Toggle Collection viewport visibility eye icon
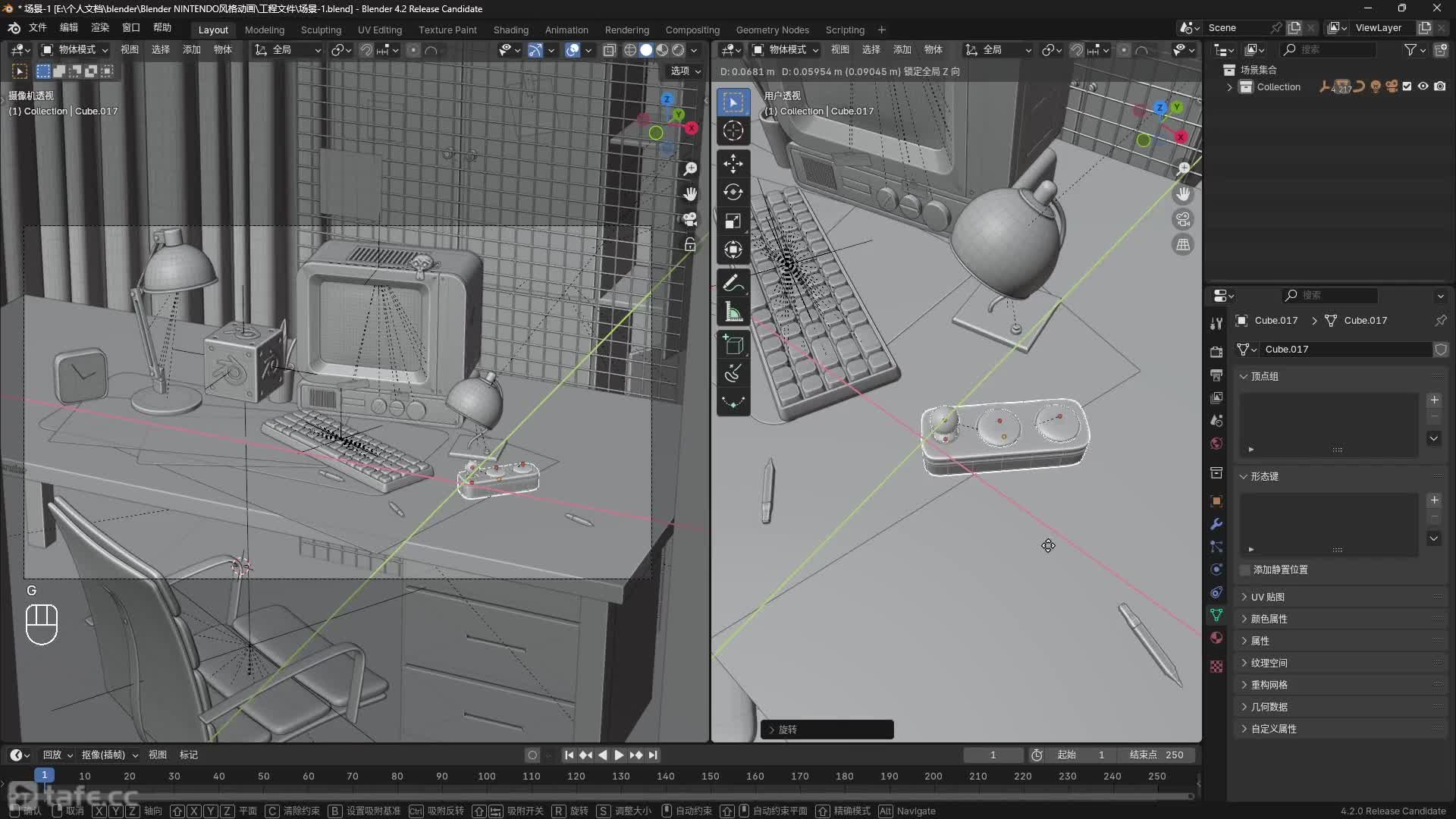Image resolution: width=1456 pixels, height=819 pixels. [x=1423, y=86]
